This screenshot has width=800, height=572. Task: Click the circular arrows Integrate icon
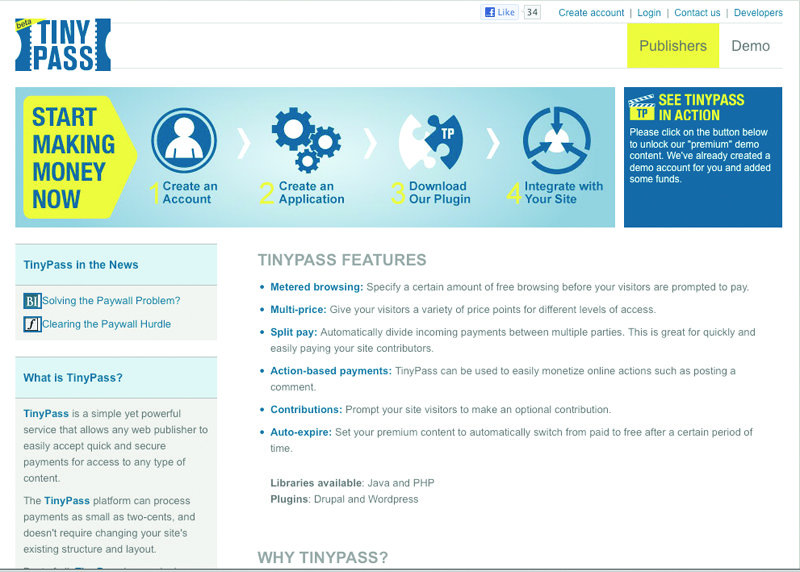(x=557, y=140)
